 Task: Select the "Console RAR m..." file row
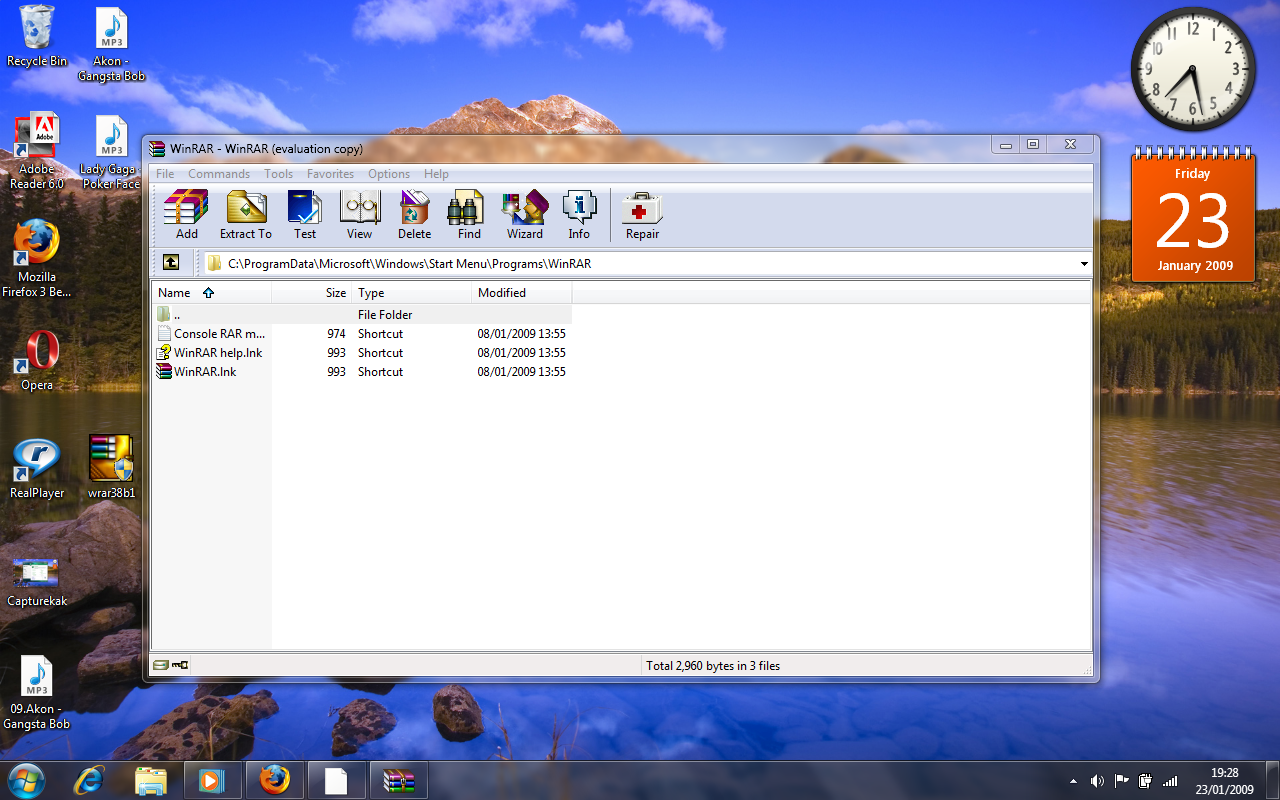(x=362, y=334)
